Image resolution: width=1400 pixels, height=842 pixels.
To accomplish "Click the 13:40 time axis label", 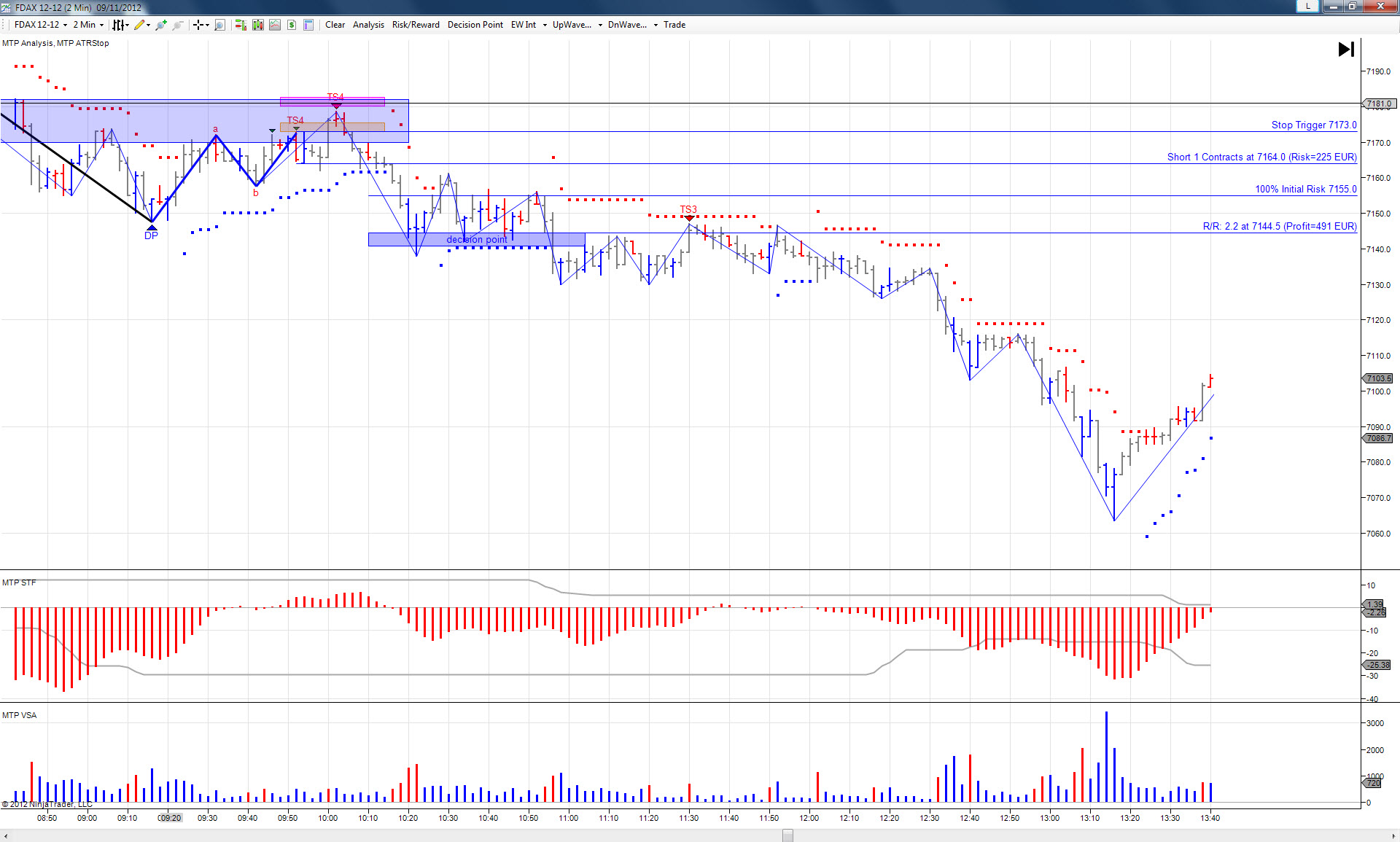I will click(1210, 819).
